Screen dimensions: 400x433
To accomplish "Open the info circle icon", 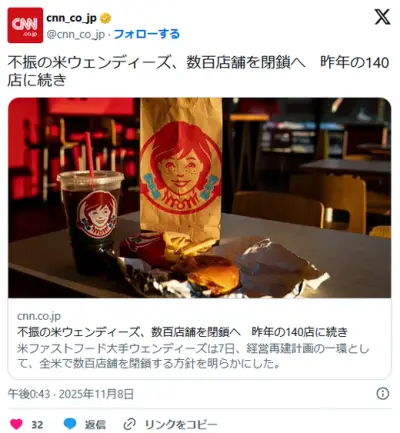I will pyautogui.click(x=383, y=394).
